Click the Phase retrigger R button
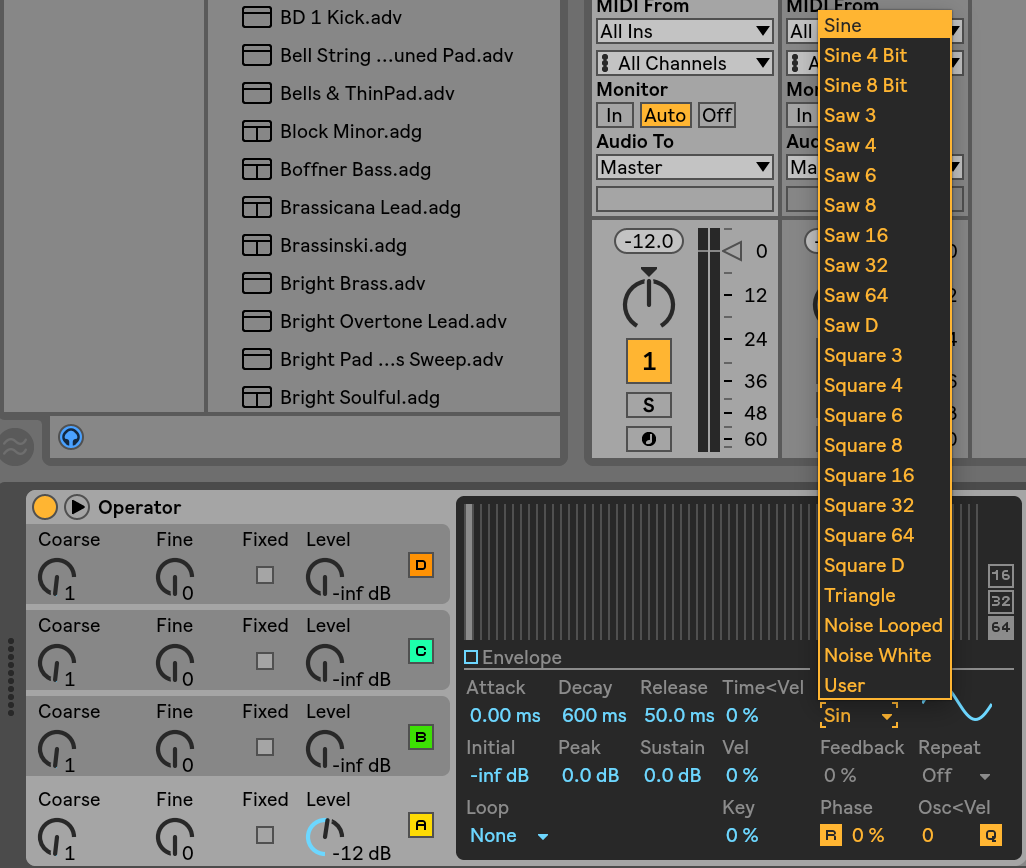 tap(831, 835)
